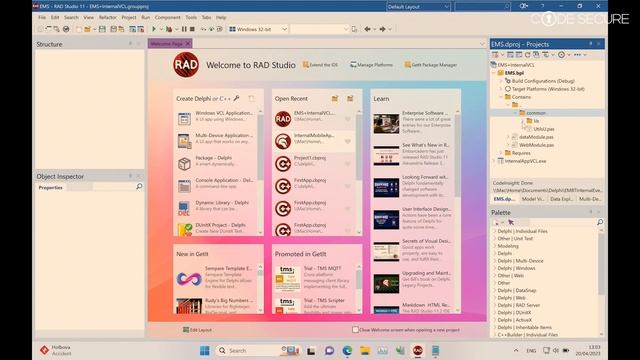Toggle favorite heart on InternalMobileApp recent item
640x360 pixels.
[x=348, y=141]
